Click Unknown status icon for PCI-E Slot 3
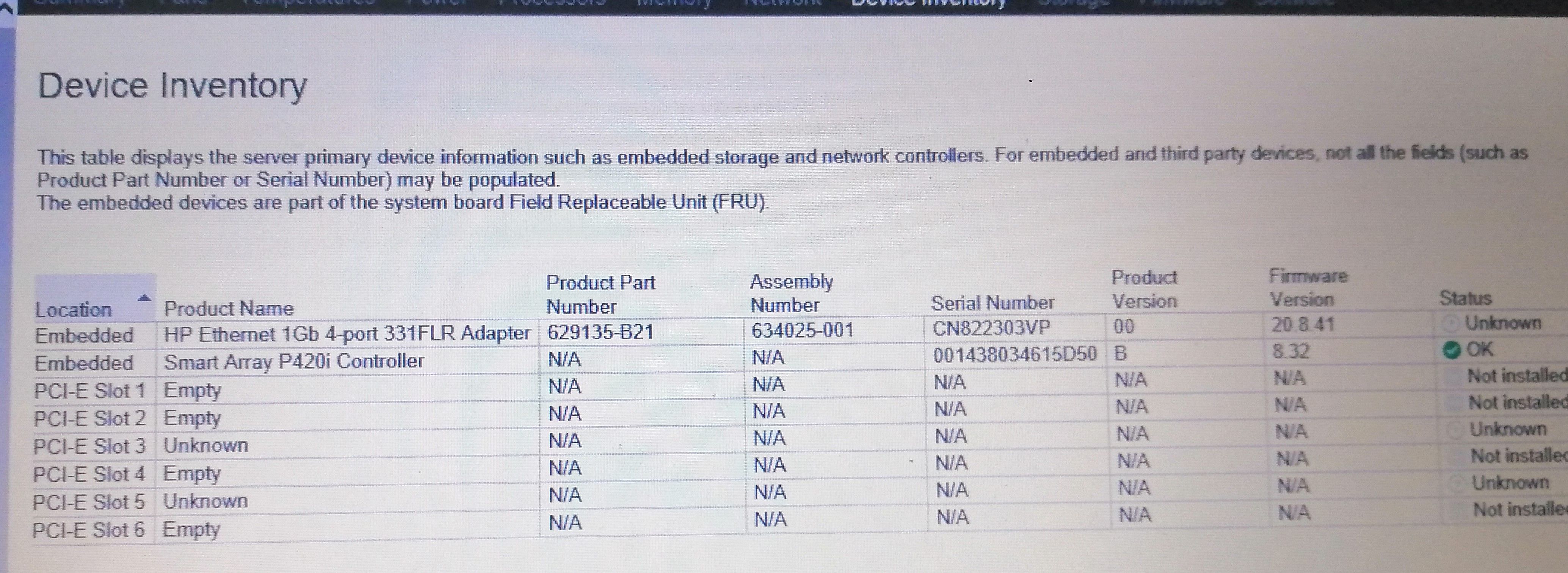 click(1455, 430)
